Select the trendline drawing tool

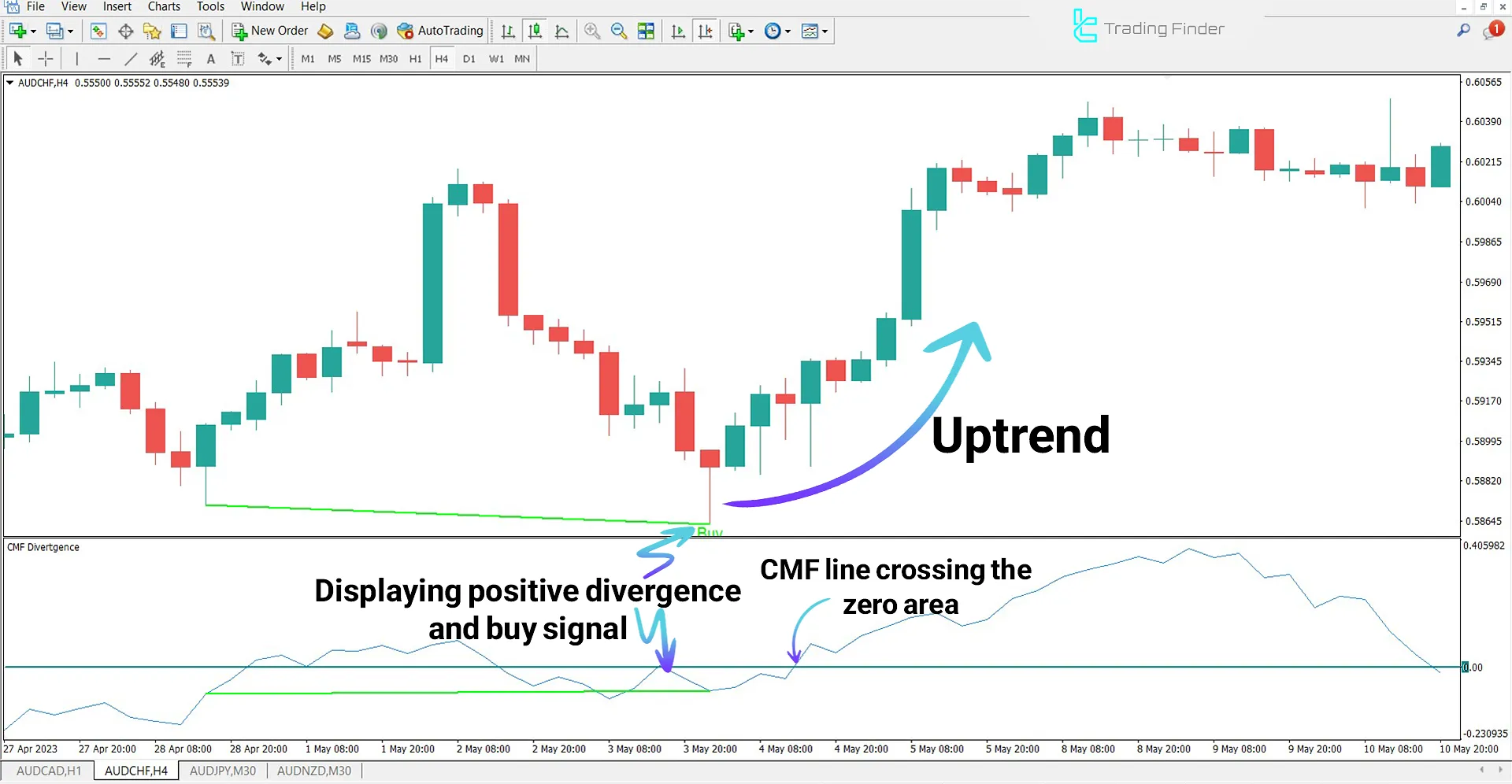click(130, 58)
